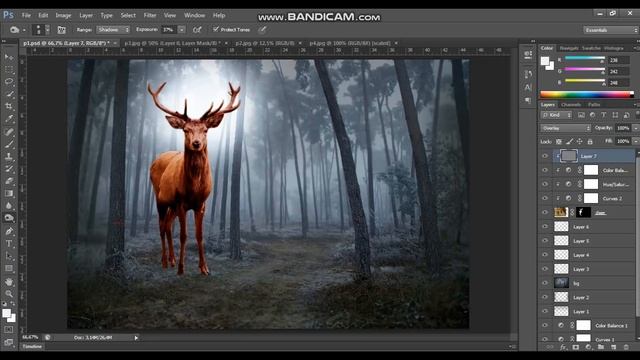The image size is (640, 360).
Task: Open the layer filter Kind dropdown
Action: [557, 116]
